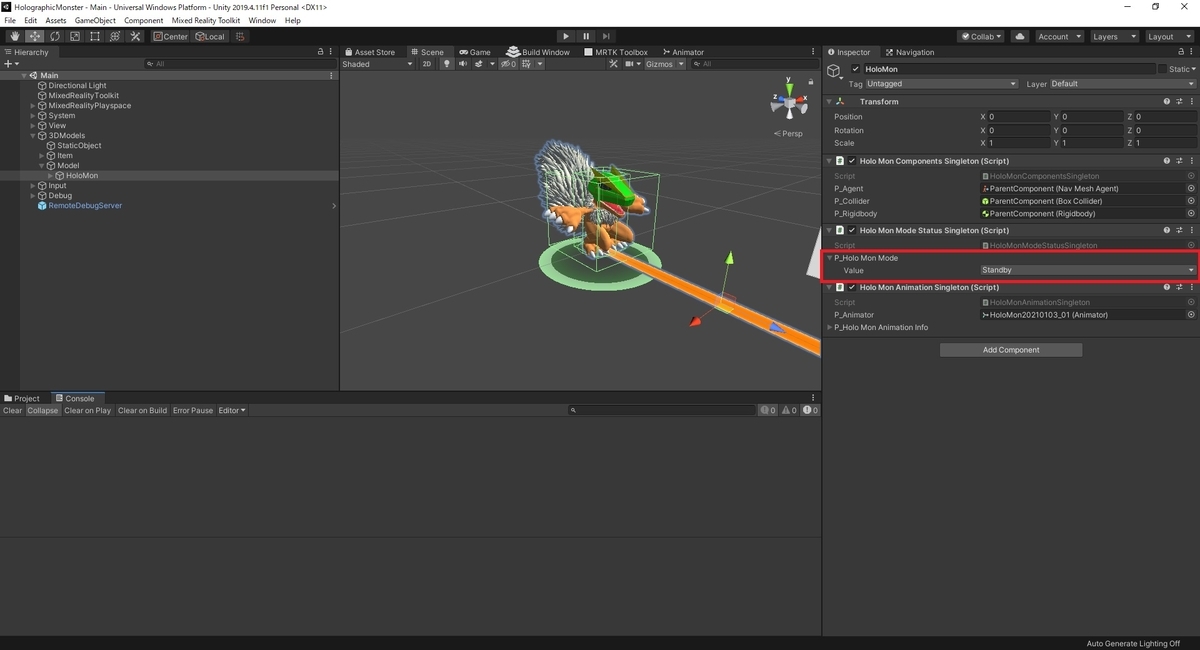Switch to the Project tab

click(22, 398)
